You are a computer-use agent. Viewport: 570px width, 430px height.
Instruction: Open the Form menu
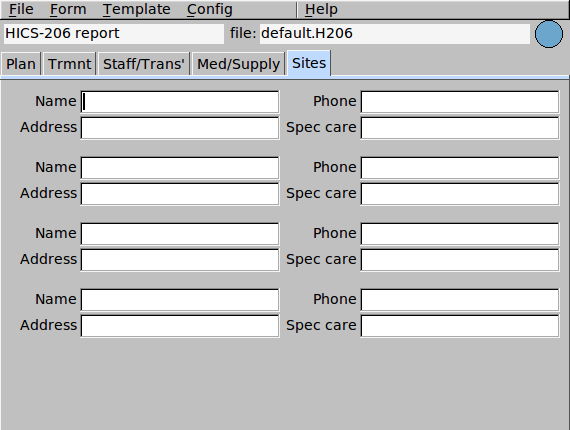tap(68, 9)
